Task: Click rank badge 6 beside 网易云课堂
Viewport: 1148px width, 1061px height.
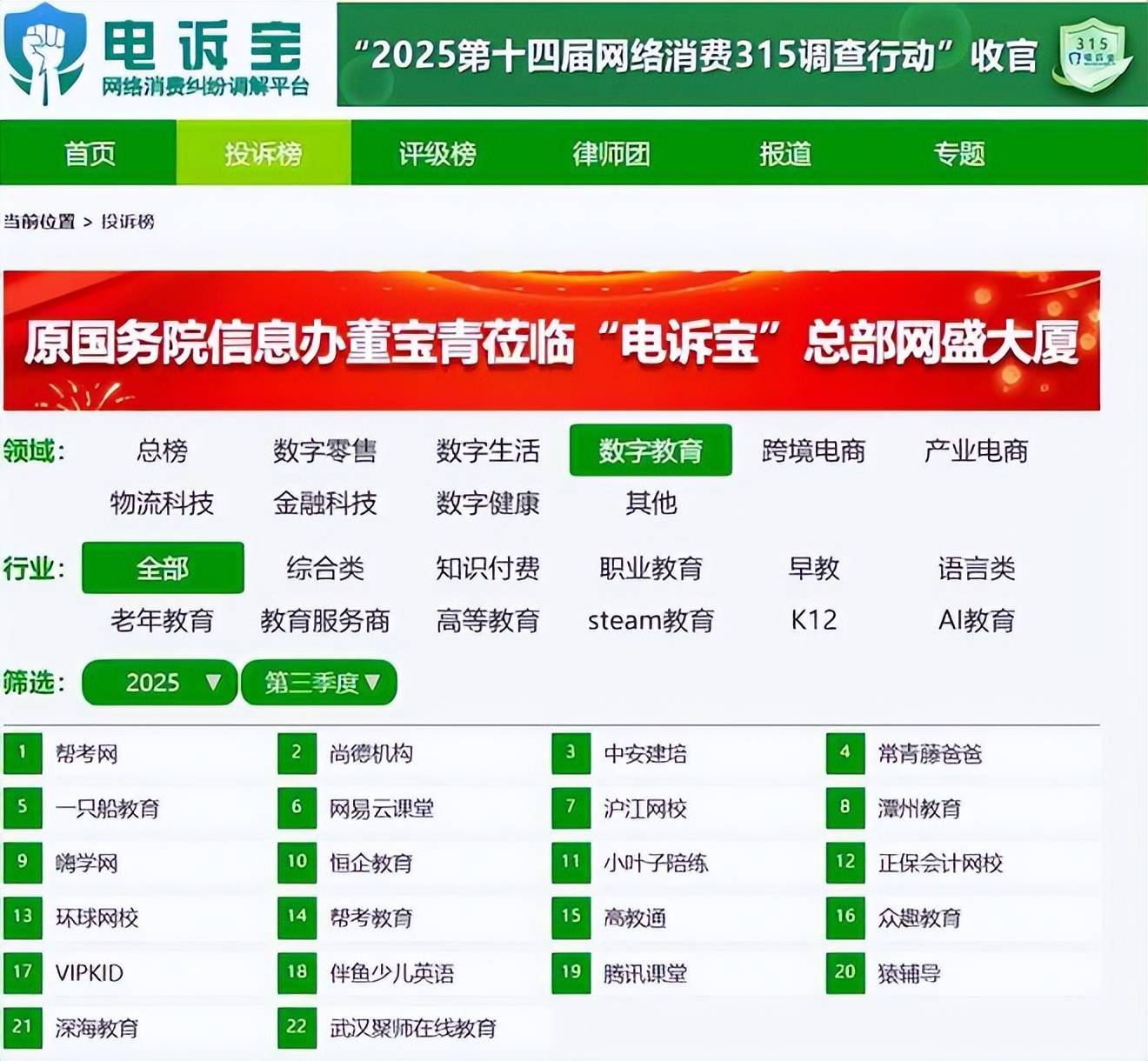Action: (297, 808)
